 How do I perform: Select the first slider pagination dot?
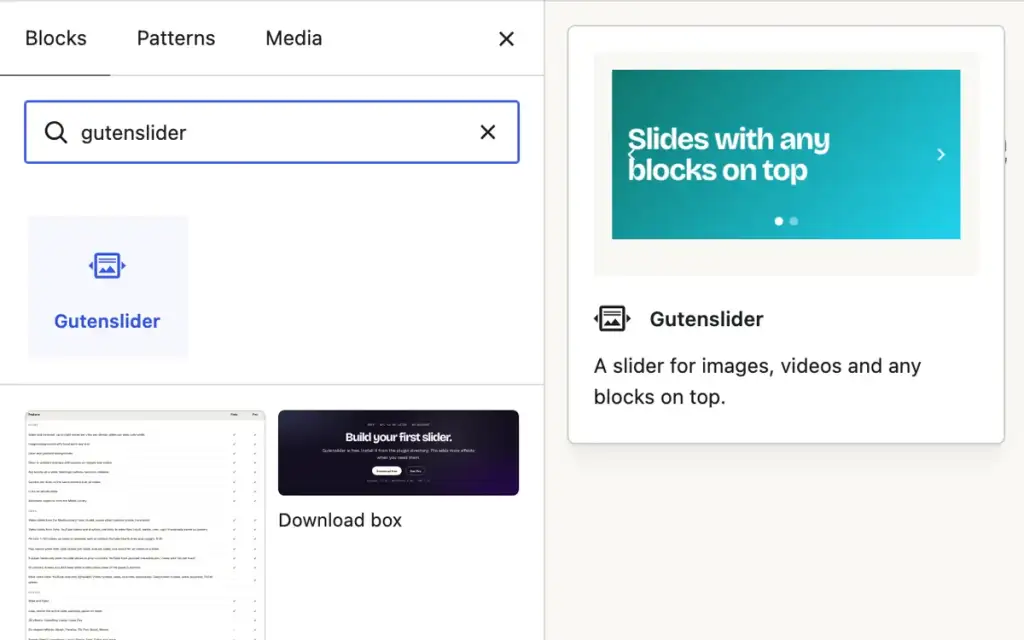[778, 221]
